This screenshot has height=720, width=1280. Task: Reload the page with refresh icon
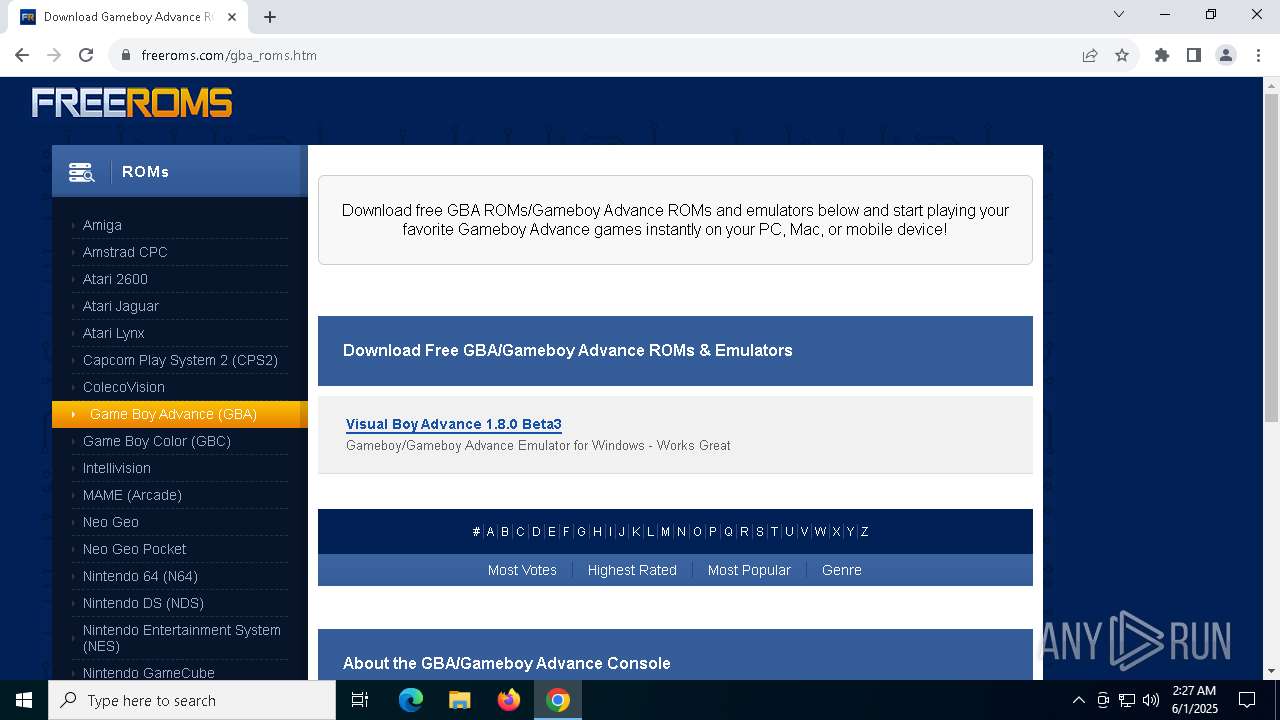(86, 55)
